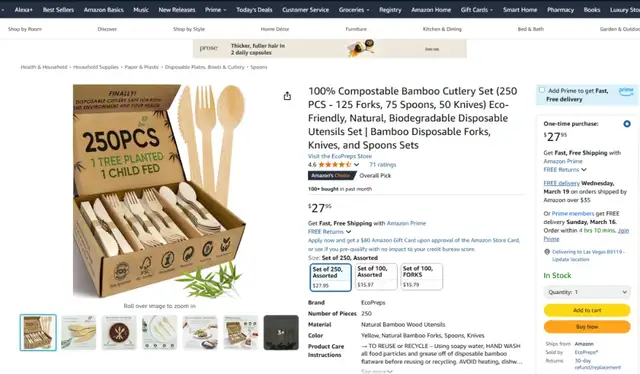Image resolution: width=640 pixels, height=374 pixels.
Task: Choose the Set of 100, FORKS size option
Action: tap(421, 277)
